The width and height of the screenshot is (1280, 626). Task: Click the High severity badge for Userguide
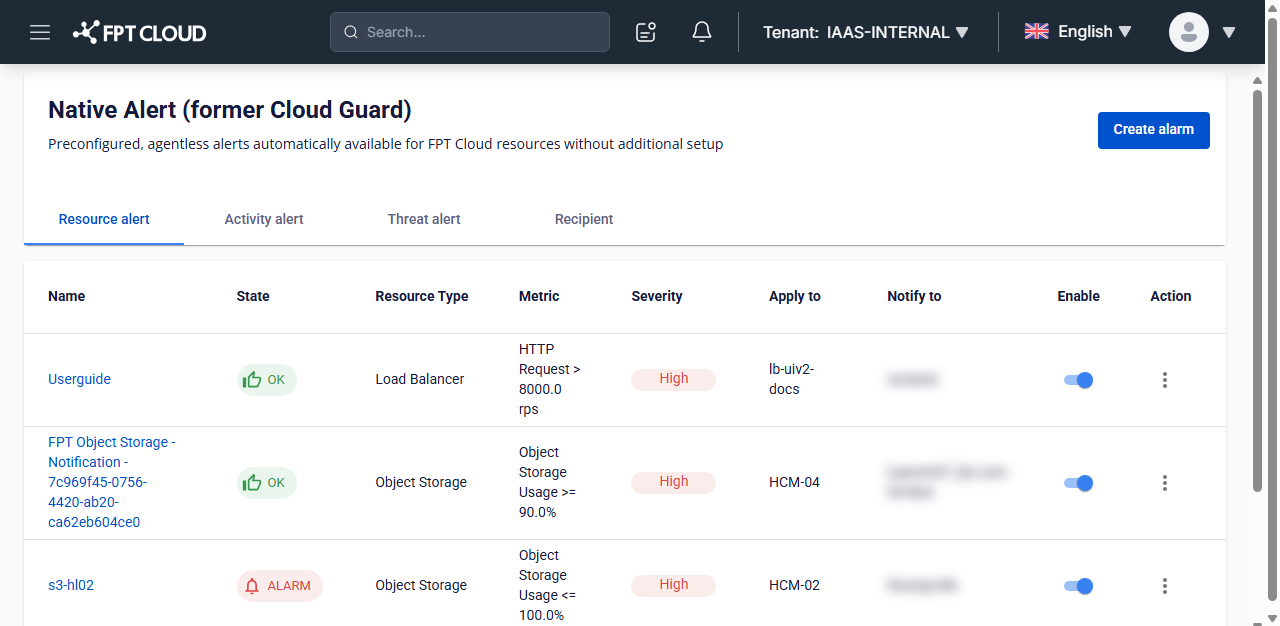click(673, 379)
